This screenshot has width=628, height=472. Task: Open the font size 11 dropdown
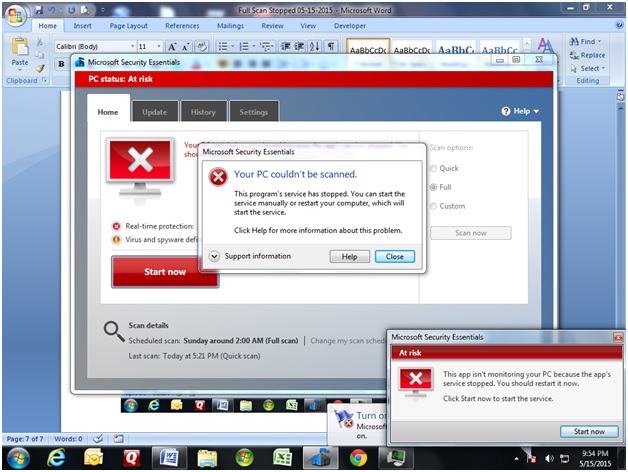click(x=159, y=46)
